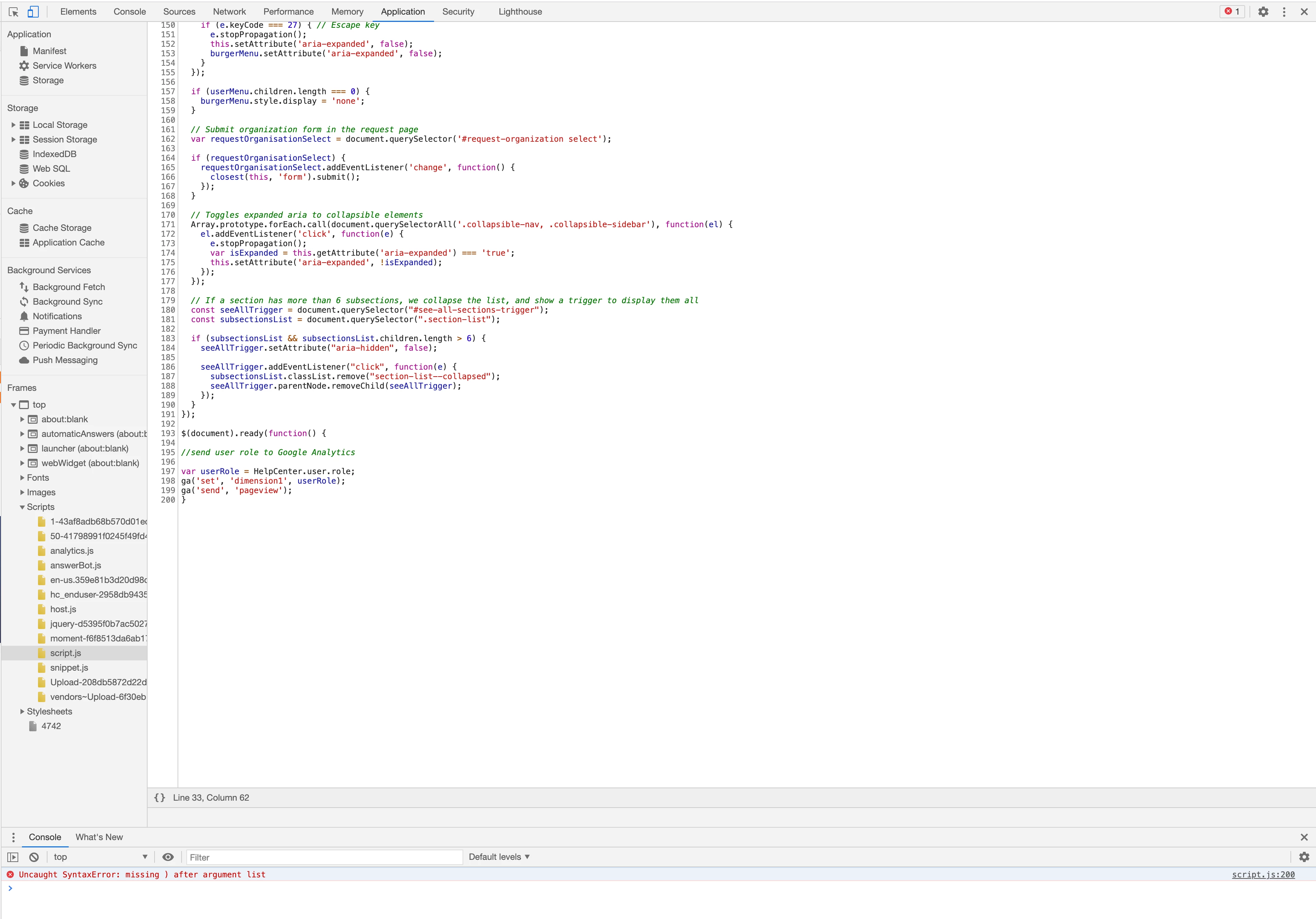Viewport: 1316px width, 919px height.
Task: Toggle the console sidebar panel icon
Action: click(x=13, y=857)
